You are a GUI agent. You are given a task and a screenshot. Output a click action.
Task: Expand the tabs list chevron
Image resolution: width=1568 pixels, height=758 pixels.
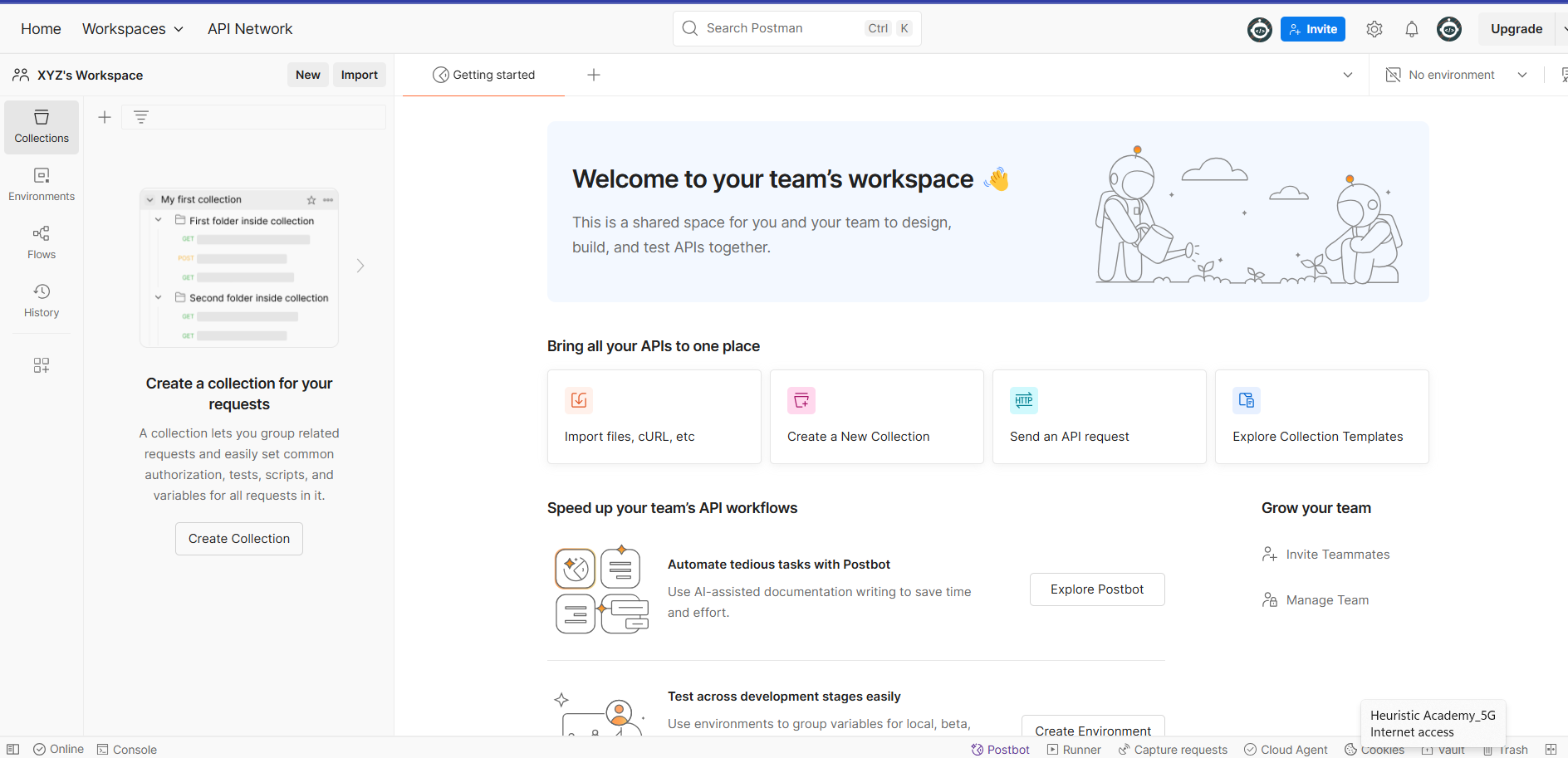click(1348, 75)
